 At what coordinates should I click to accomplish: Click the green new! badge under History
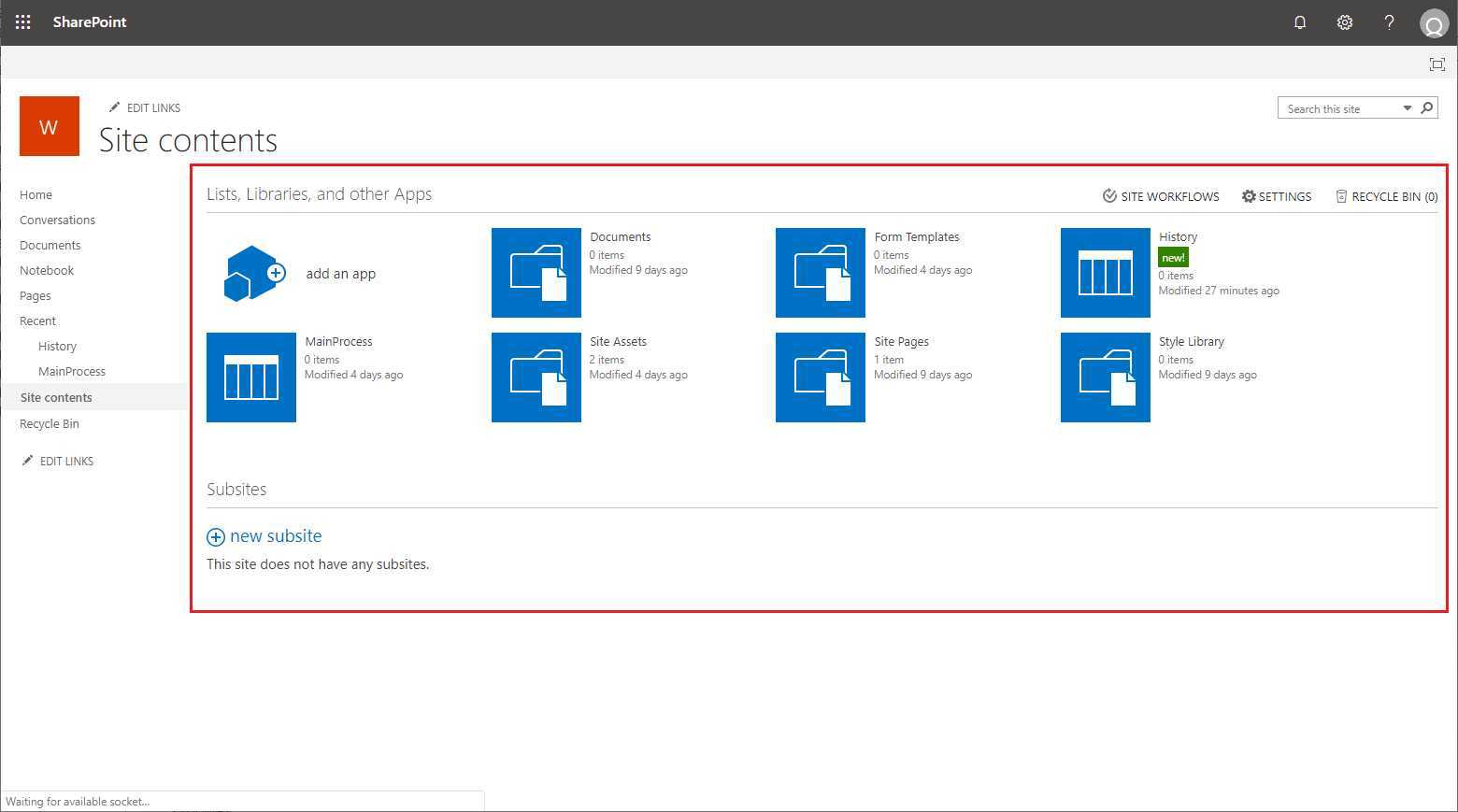click(1173, 257)
